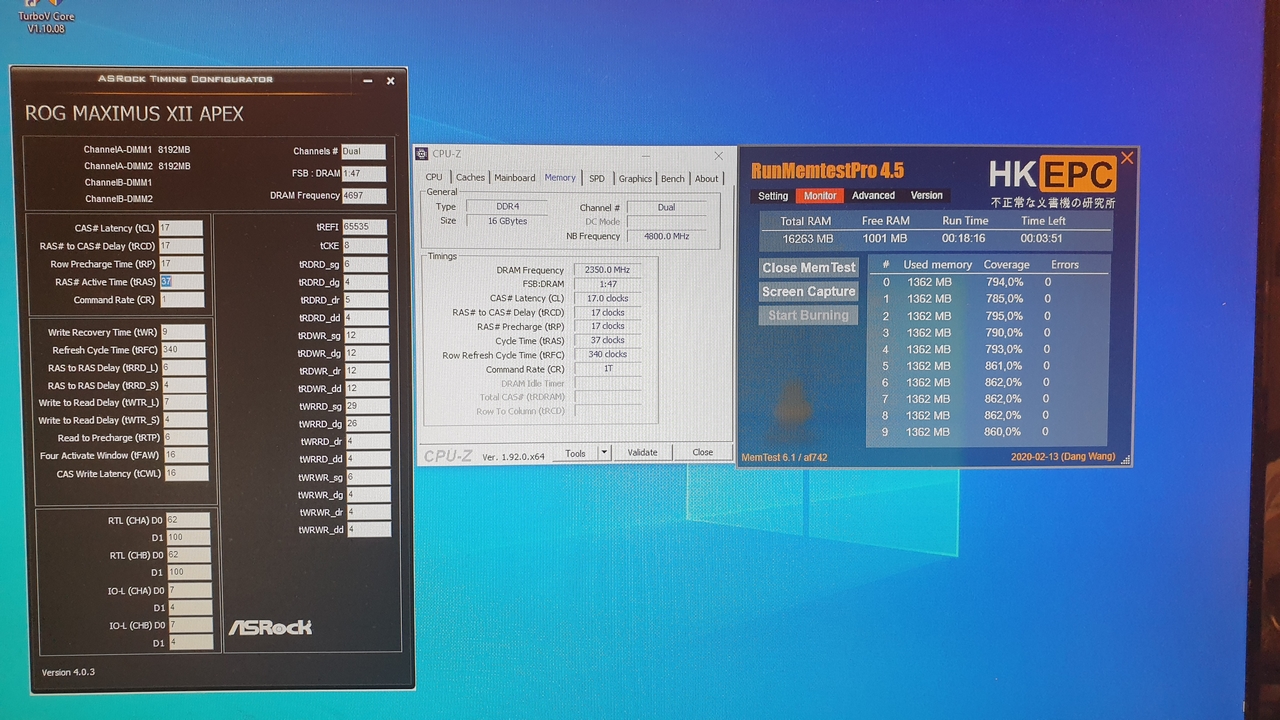This screenshot has width=1280, height=720.
Task: Click the CPU-Z title bar icon
Action: (424, 154)
